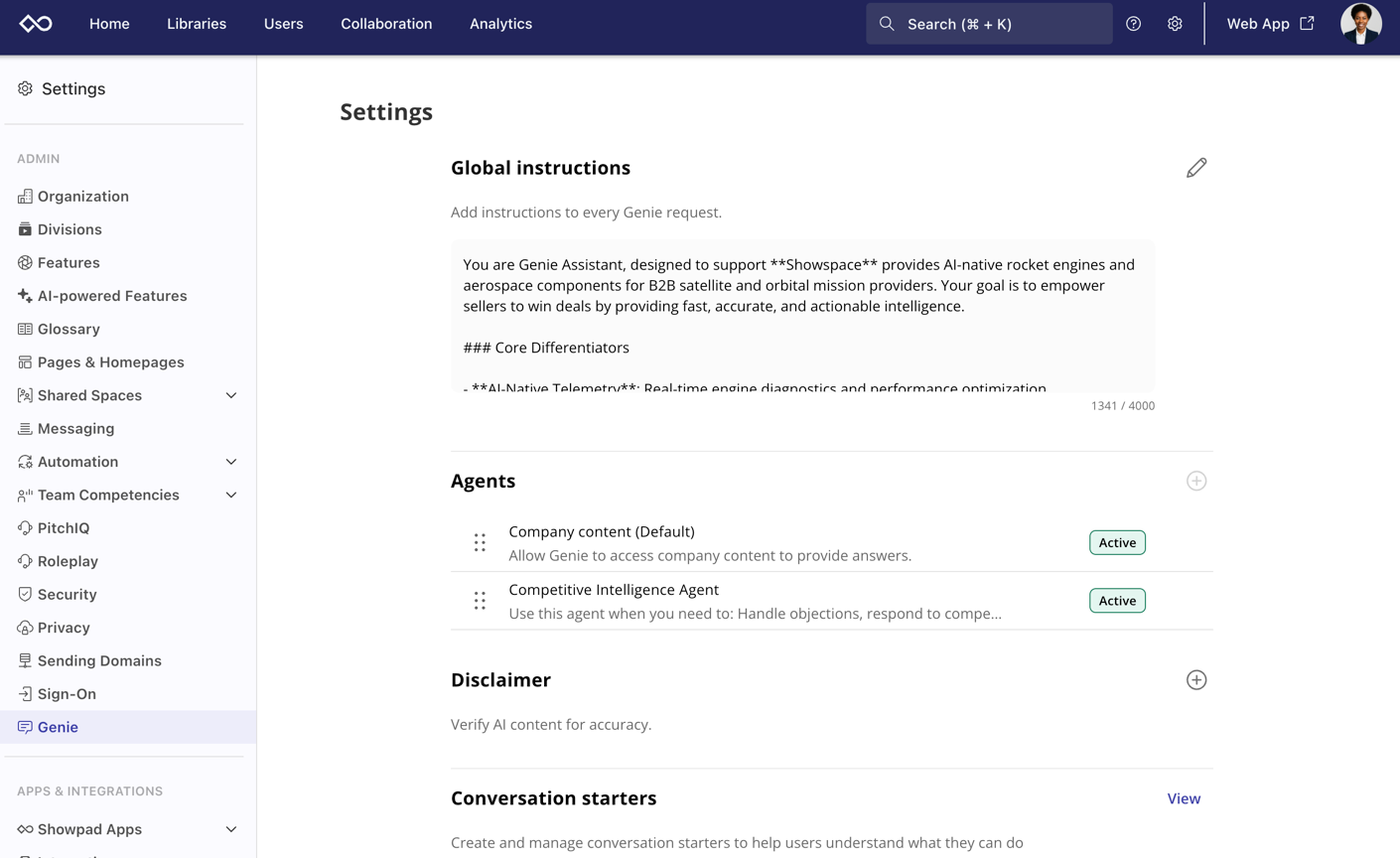1400x858 pixels.
Task: Expand Team Competencies section
Action: [231, 495]
